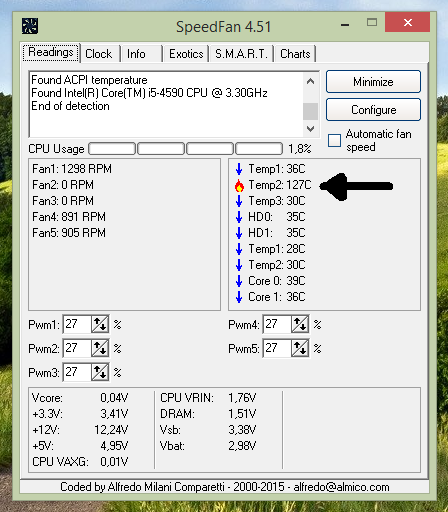The width and height of the screenshot is (448, 512).
Task: Click the first CPU Usage bar
Action: coord(112,149)
